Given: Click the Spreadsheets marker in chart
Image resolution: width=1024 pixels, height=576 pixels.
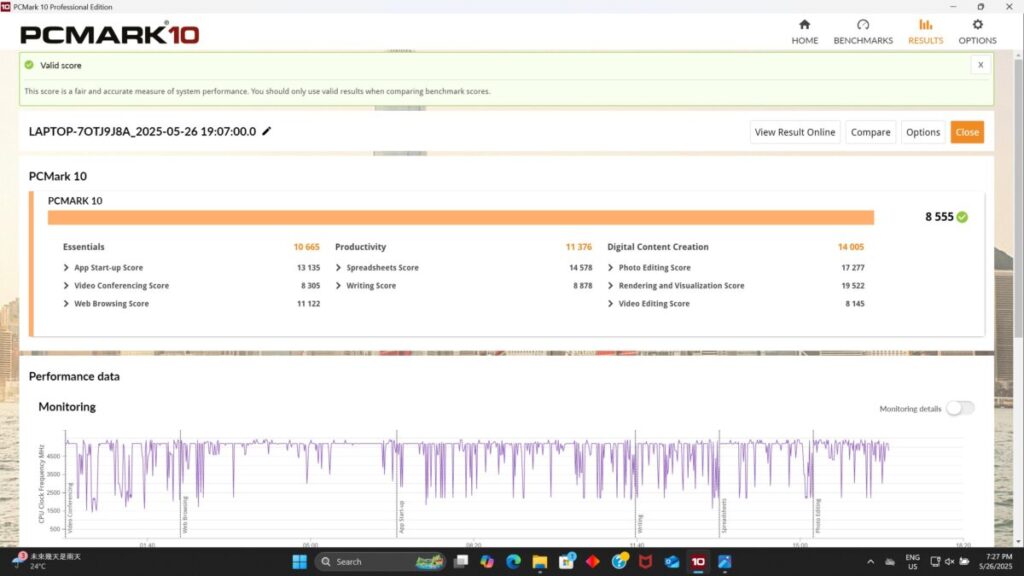Looking at the screenshot, I should pos(724,516).
